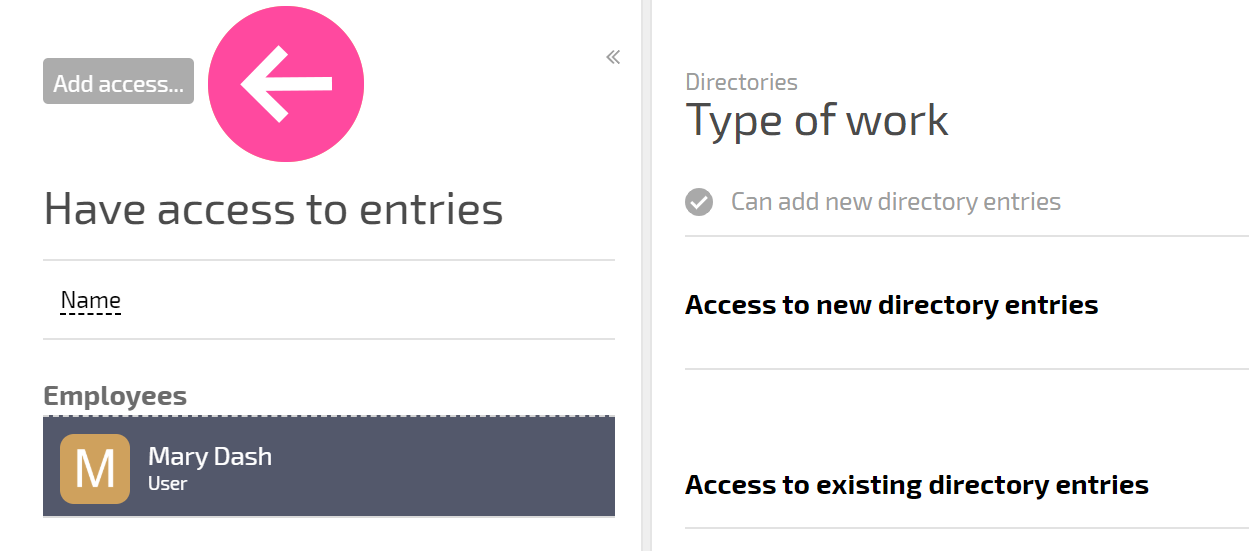Click the M avatar of Mary Dash
This screenshot has width=1249, height=551.
click(x=95, y=468)
